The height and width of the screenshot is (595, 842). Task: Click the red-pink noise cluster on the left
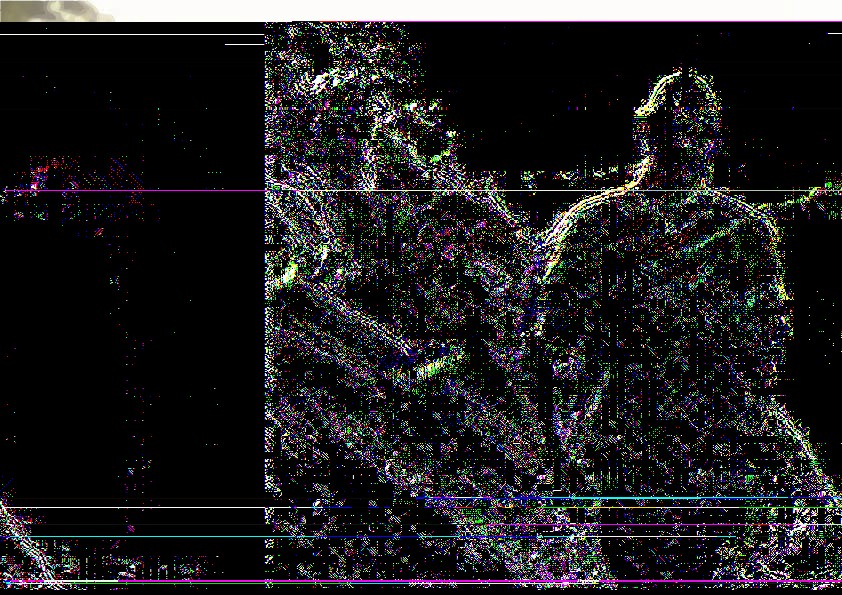tap(39, 175)
